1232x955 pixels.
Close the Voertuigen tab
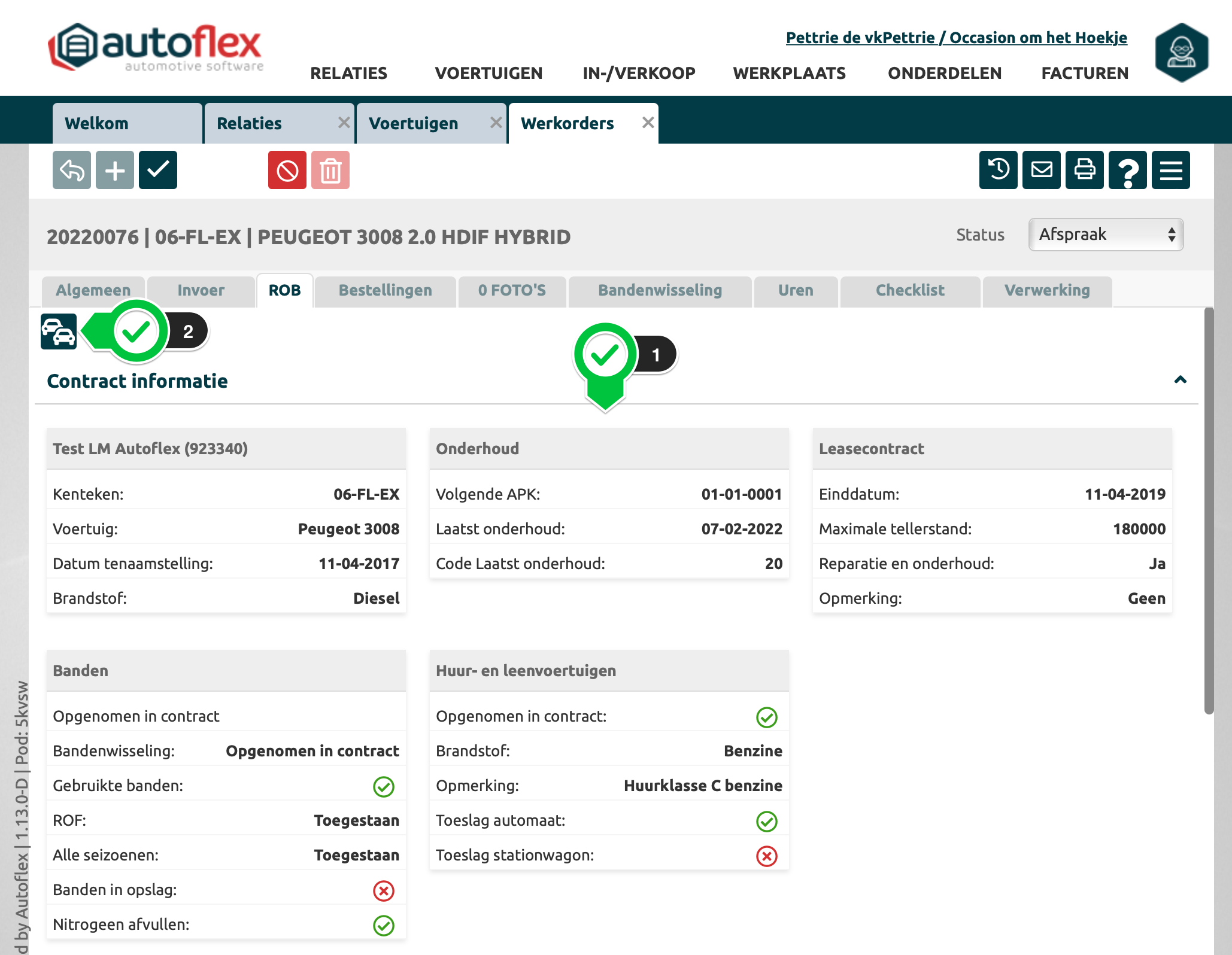tap(496, 123)
